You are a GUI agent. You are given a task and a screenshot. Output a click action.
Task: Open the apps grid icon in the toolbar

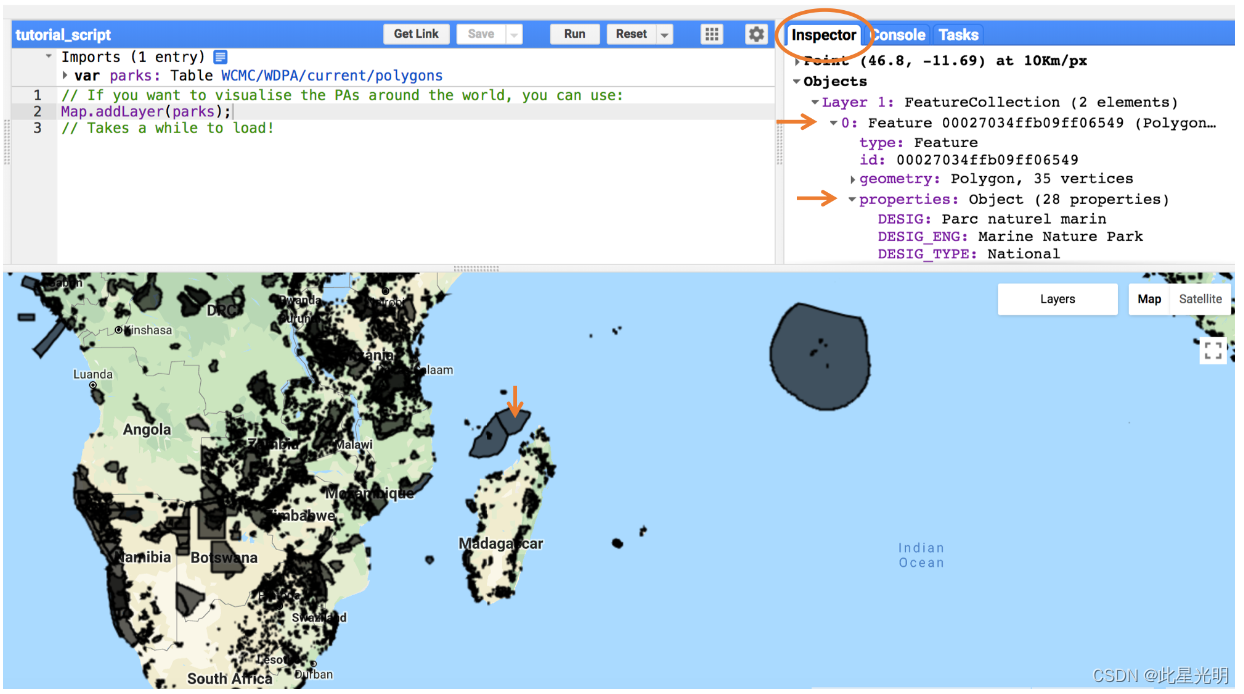click(711, 33)
